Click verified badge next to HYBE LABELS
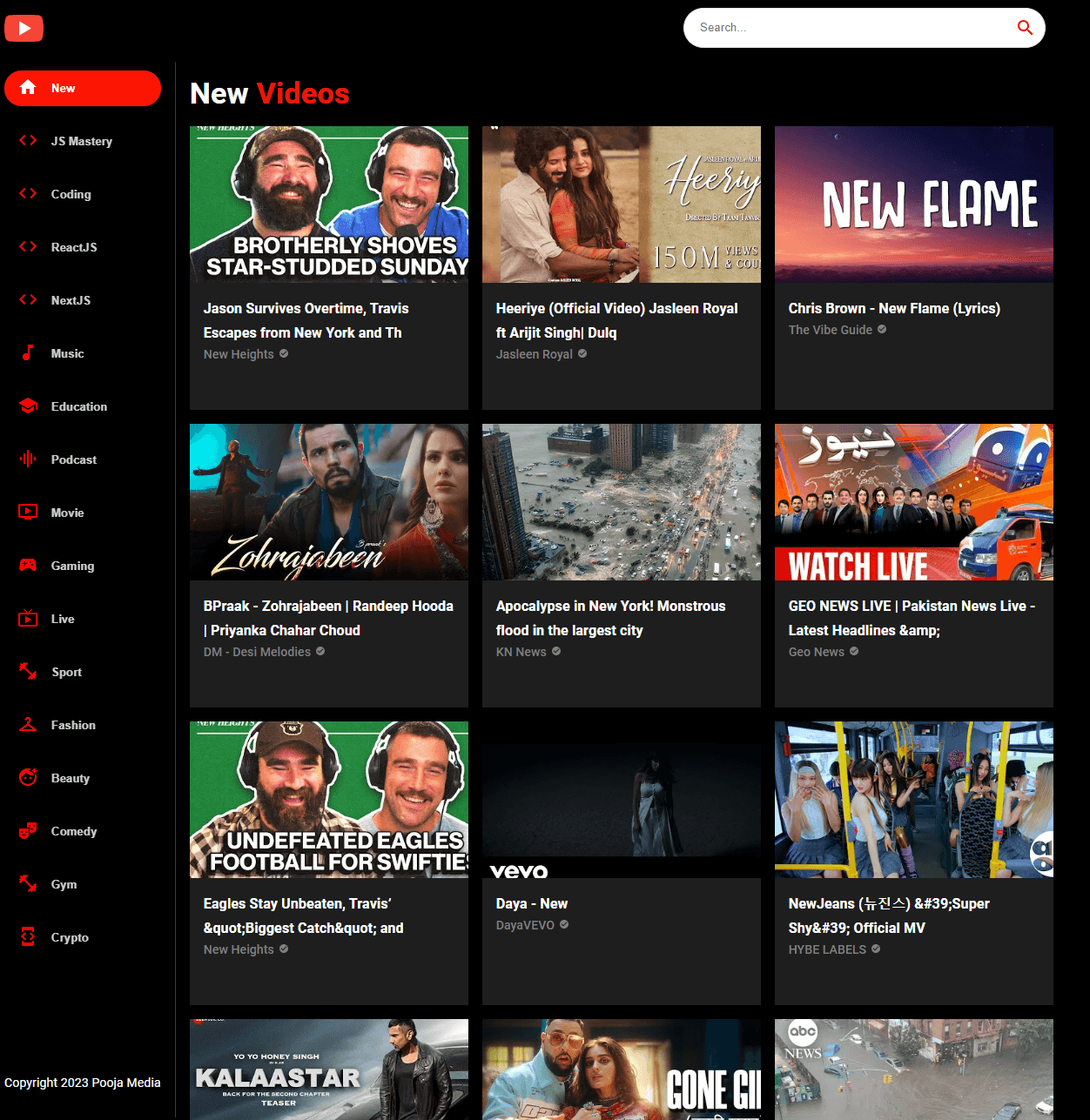The height and width of the screenshot is (1120, 1090). (x=876, y=949)
